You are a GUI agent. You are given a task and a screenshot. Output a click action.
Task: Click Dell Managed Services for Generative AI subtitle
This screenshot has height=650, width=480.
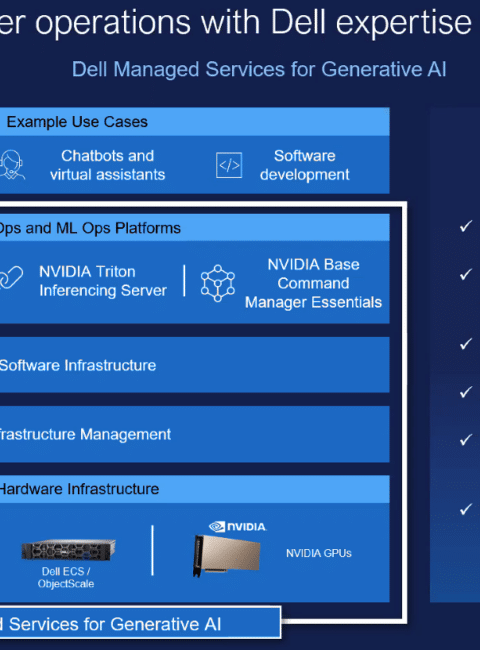tap(259, 69)
